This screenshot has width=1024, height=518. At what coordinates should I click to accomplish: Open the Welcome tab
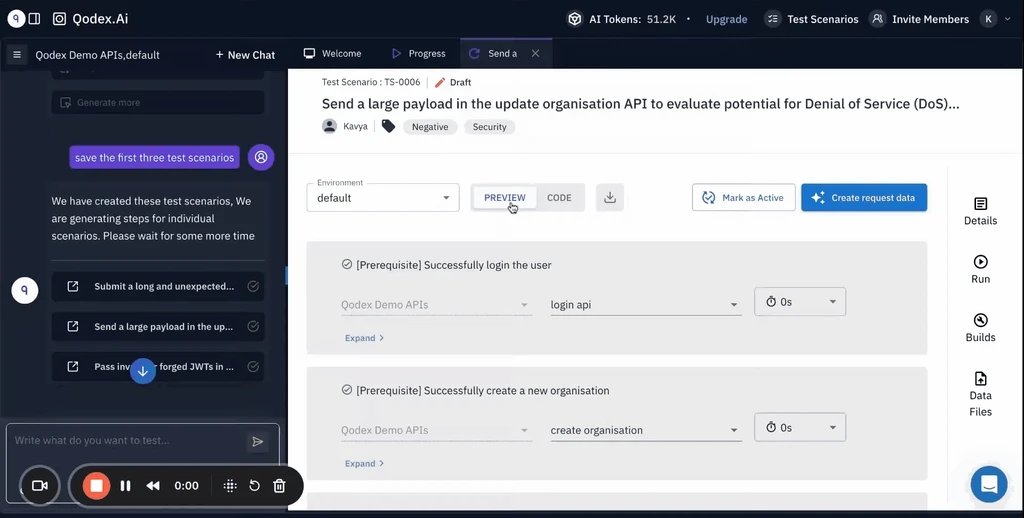pyautogui.click(x=333, y=54)
